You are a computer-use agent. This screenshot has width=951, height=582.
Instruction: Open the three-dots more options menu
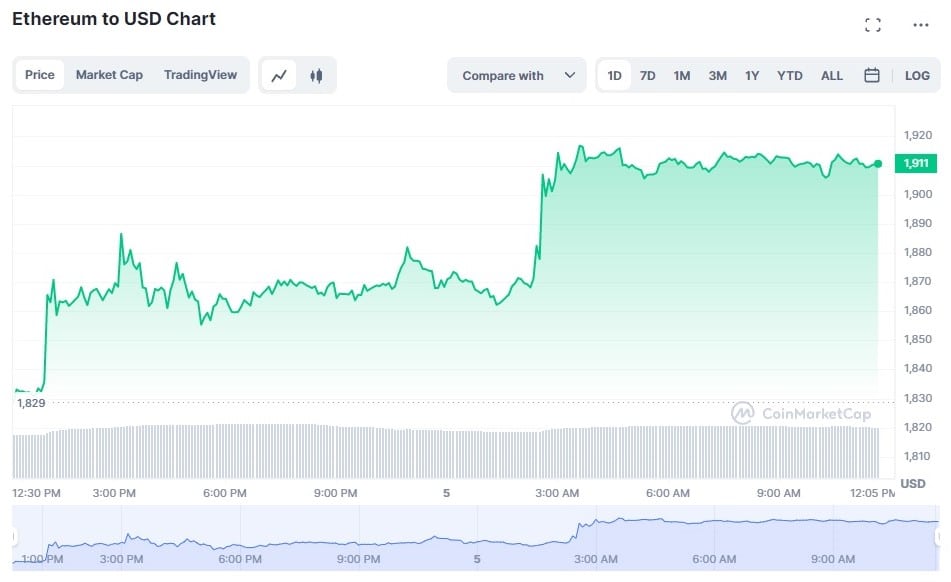(x=920, y=25)
